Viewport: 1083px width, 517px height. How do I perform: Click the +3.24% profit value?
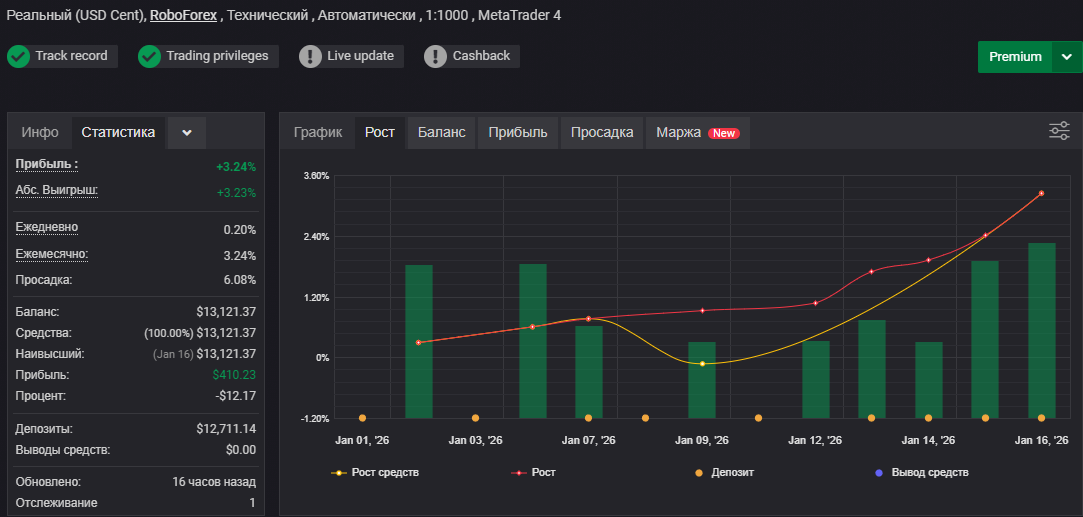tap(236, 167)
